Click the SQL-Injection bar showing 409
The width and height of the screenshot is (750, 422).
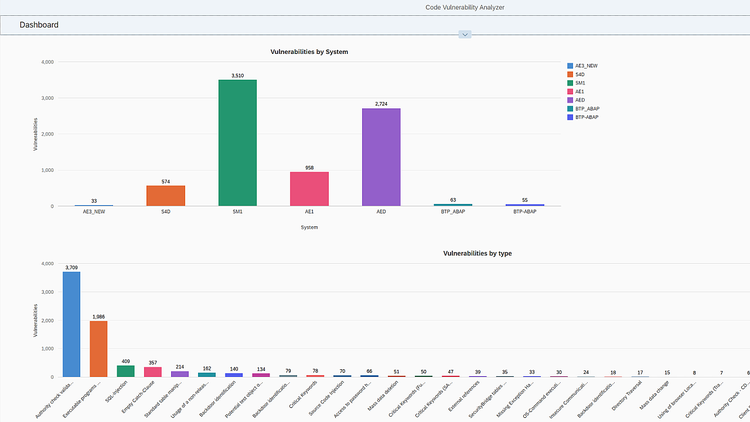126,371
